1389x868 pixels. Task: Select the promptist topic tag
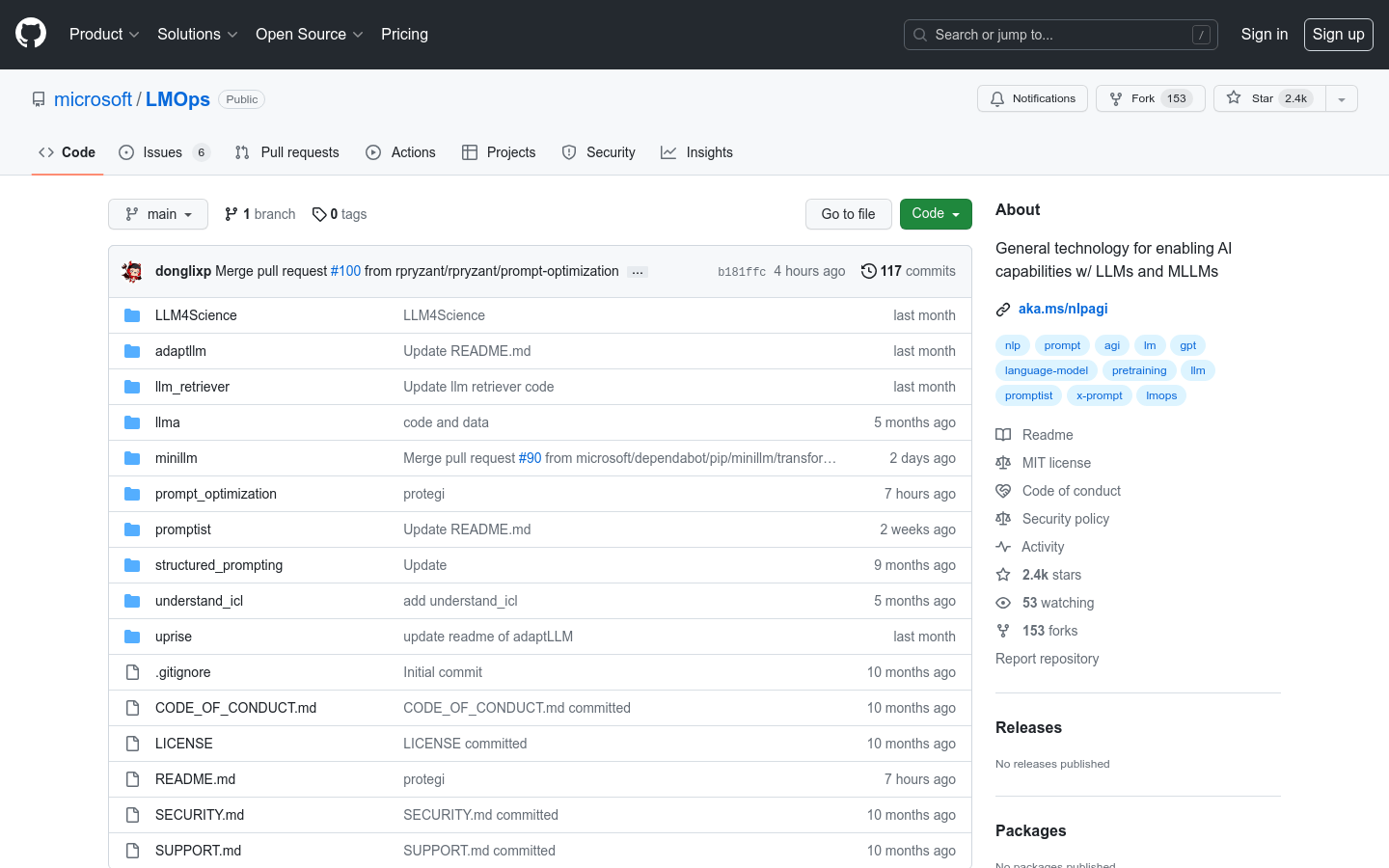[x=1029, y=395]
